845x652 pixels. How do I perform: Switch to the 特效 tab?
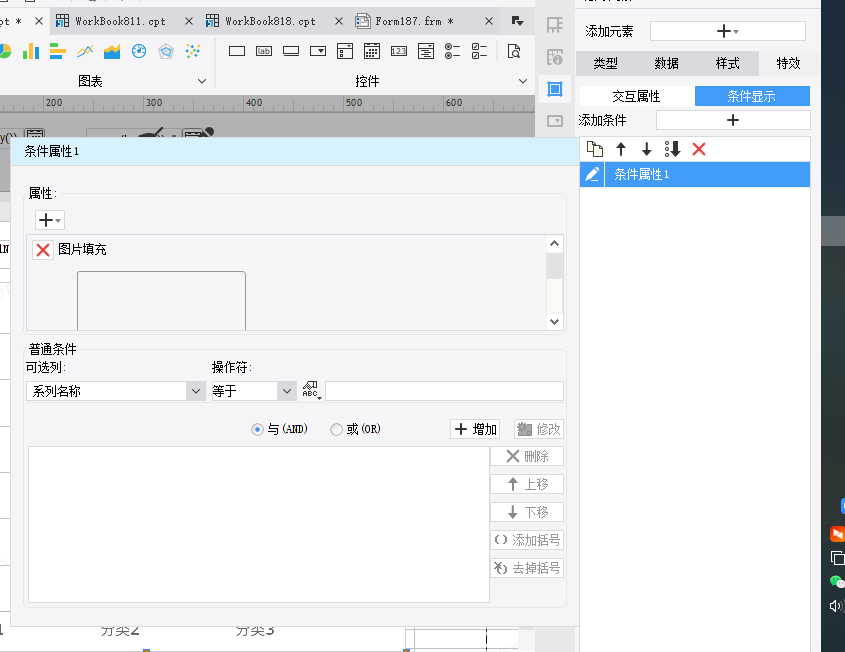788,64
